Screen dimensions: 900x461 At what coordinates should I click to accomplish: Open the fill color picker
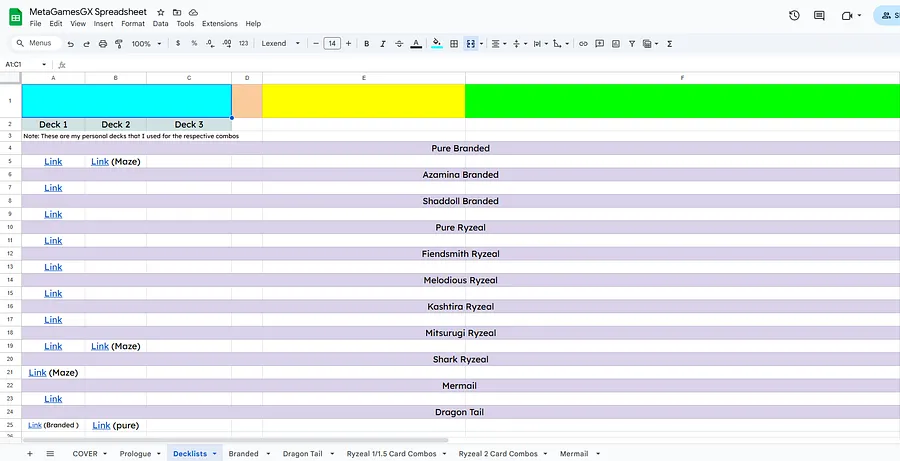(x=437, y=44)
